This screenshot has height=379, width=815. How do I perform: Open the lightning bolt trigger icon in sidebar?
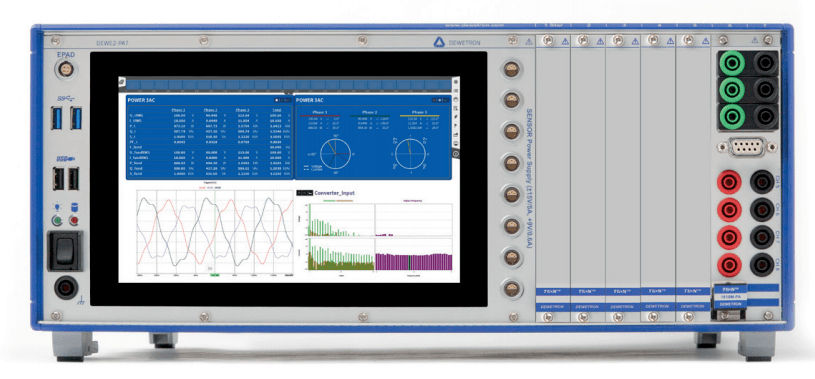click(x=456, y=117)
